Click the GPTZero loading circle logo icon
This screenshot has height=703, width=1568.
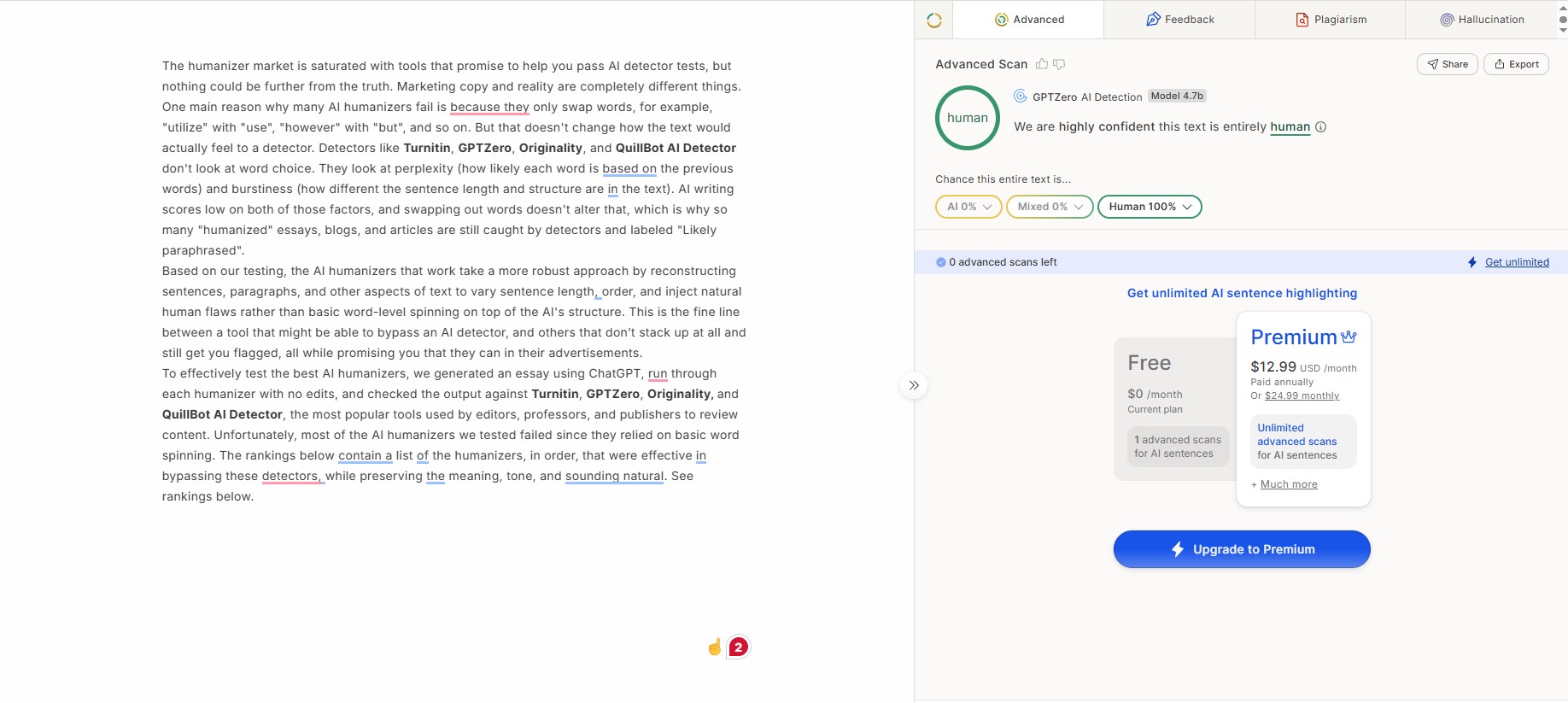click(x=934, y=20)
